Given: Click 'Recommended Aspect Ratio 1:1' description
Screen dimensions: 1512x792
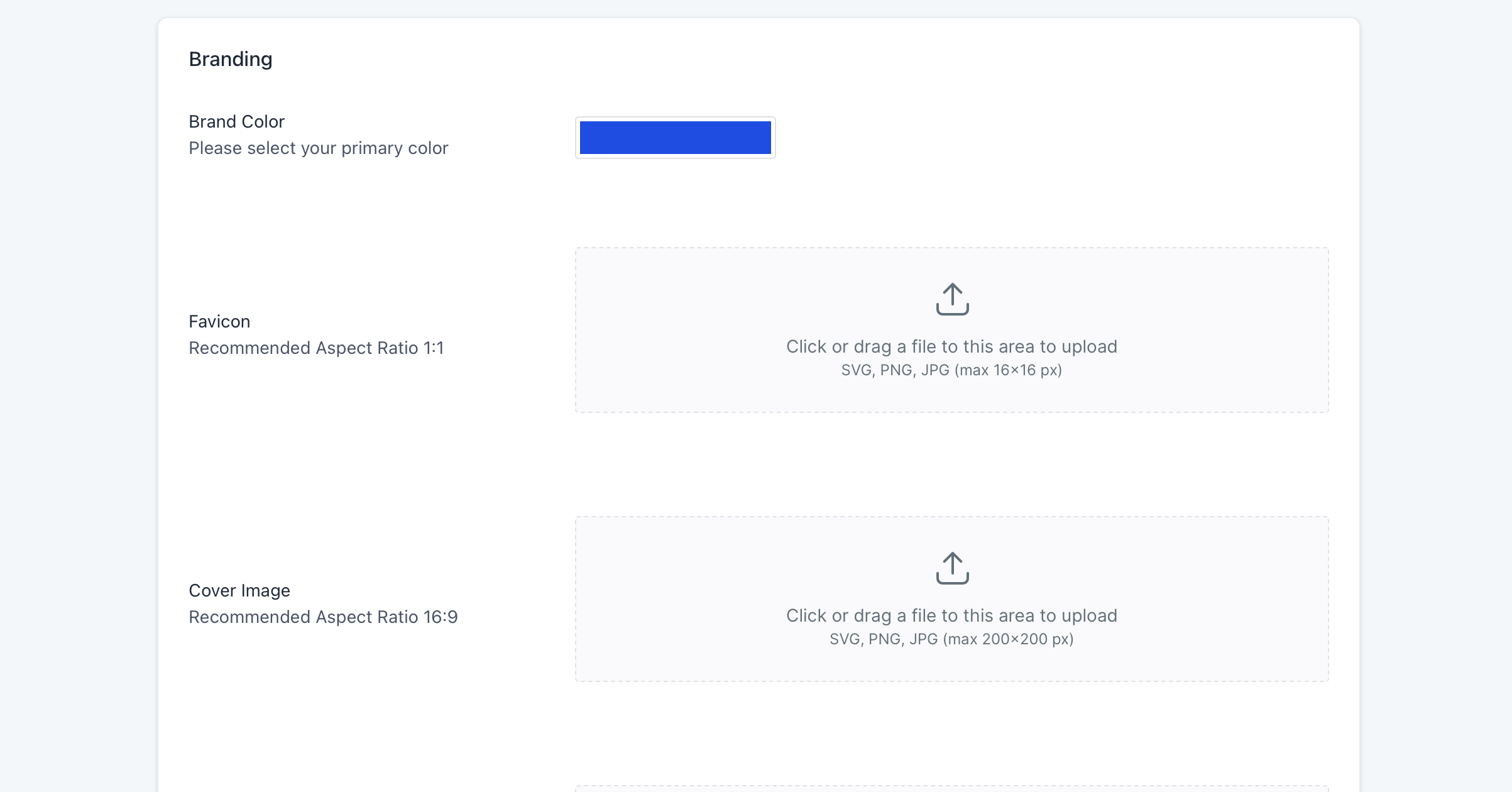Looking at the screenshot, I should (316, 348).
